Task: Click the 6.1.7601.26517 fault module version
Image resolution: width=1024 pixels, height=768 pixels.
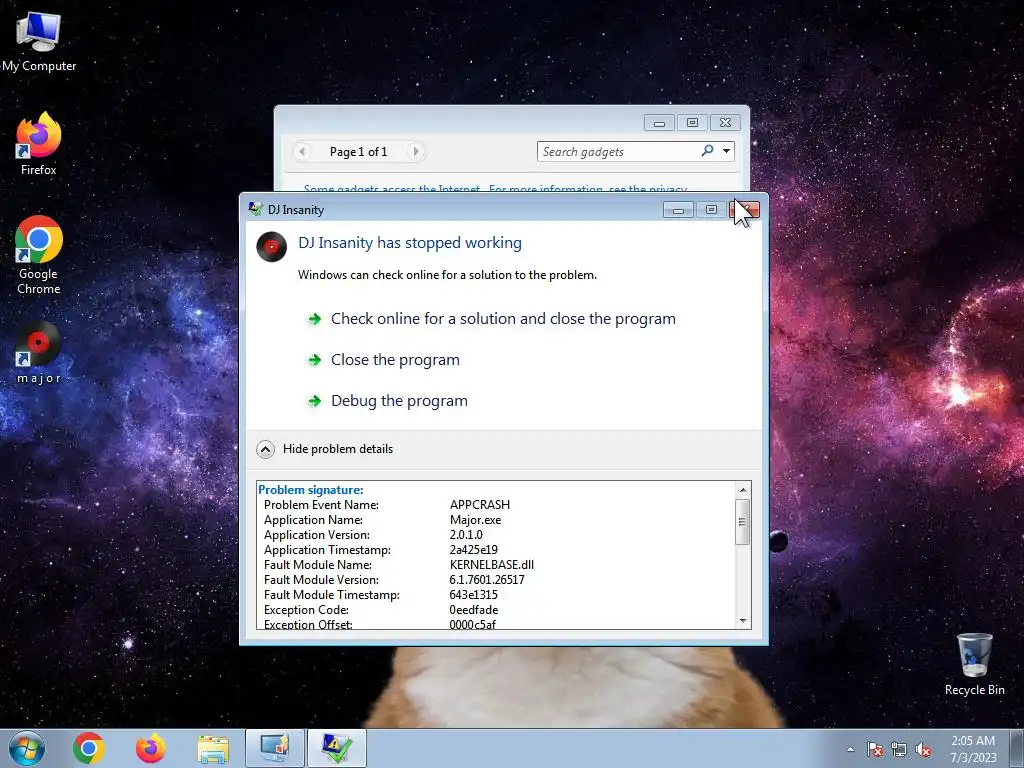Action: [x=487, y=580]
